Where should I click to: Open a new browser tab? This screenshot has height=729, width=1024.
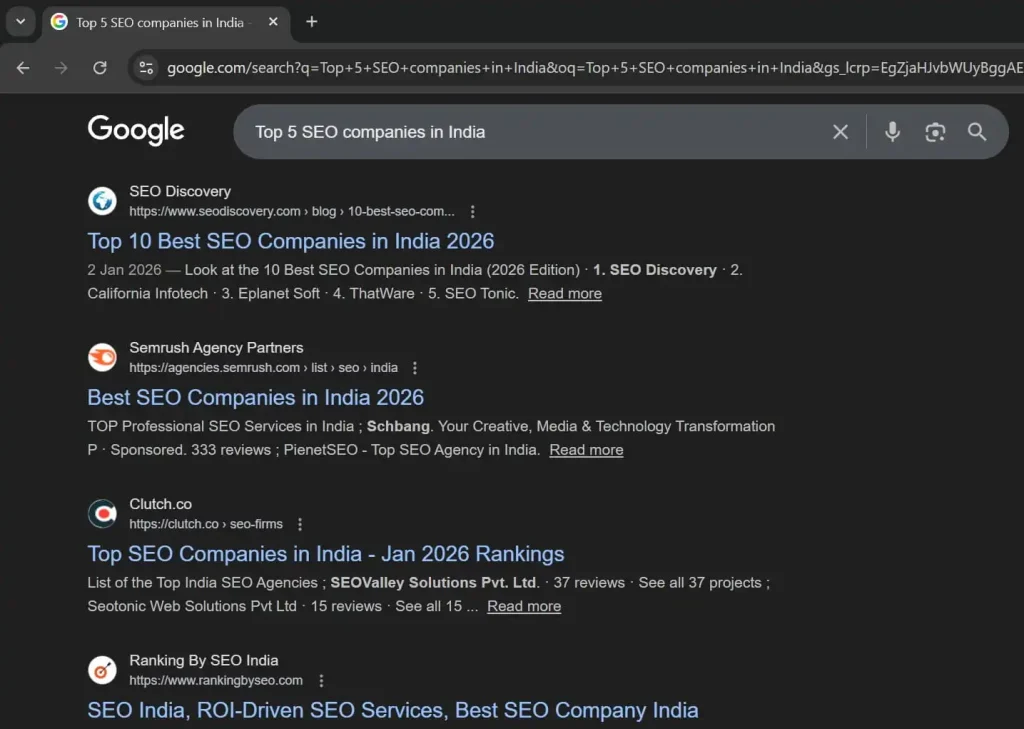(312, 22)
